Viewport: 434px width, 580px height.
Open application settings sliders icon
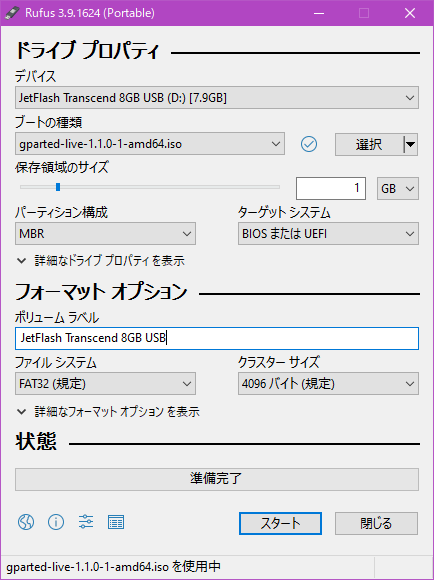point(86,522)
